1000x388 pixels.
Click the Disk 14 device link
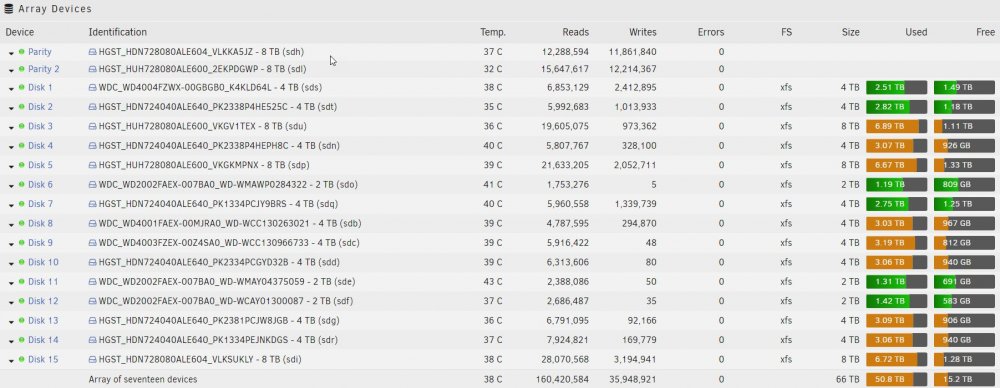[x=43, y=340]
